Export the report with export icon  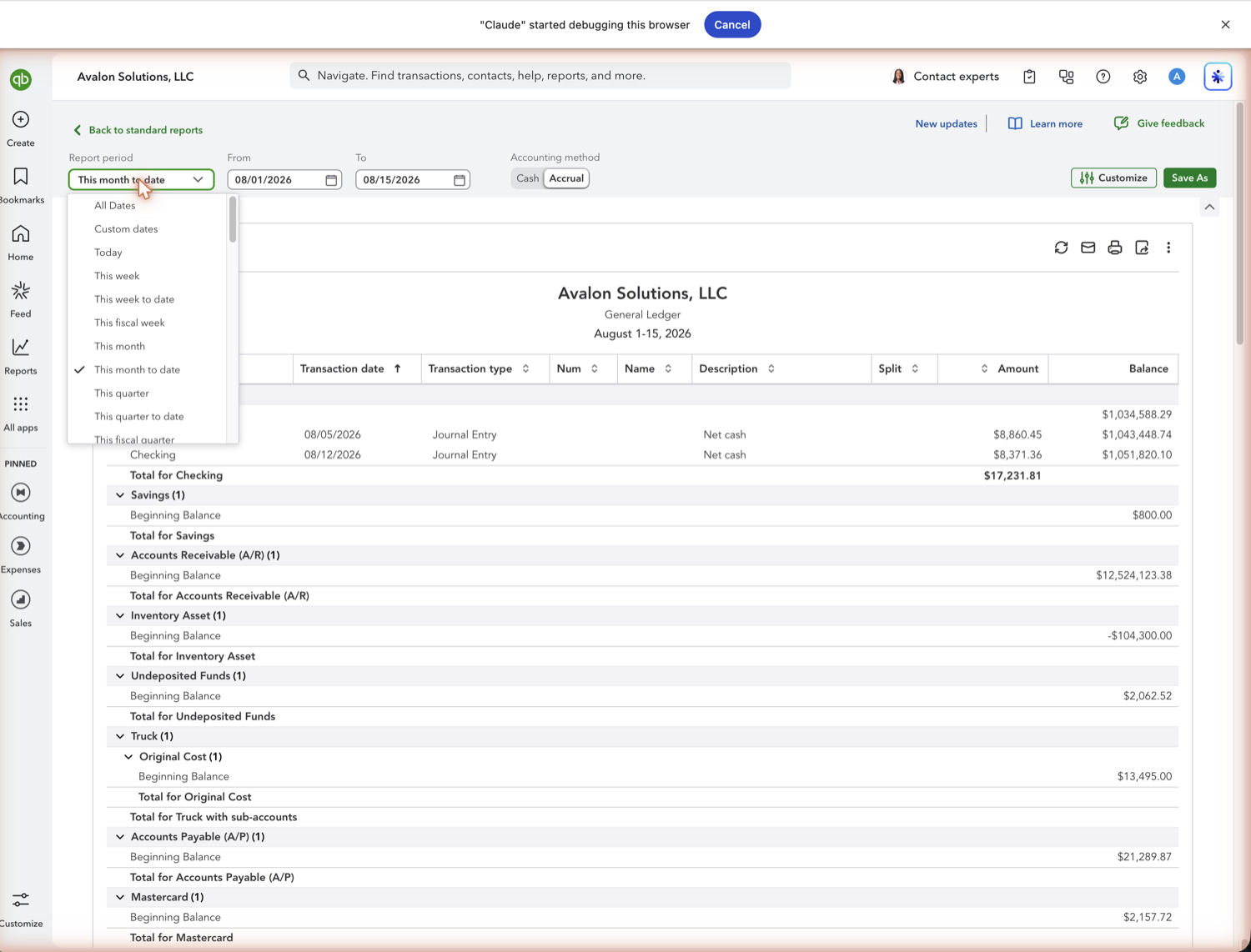pyautogui.click(x=1142, y=248)
